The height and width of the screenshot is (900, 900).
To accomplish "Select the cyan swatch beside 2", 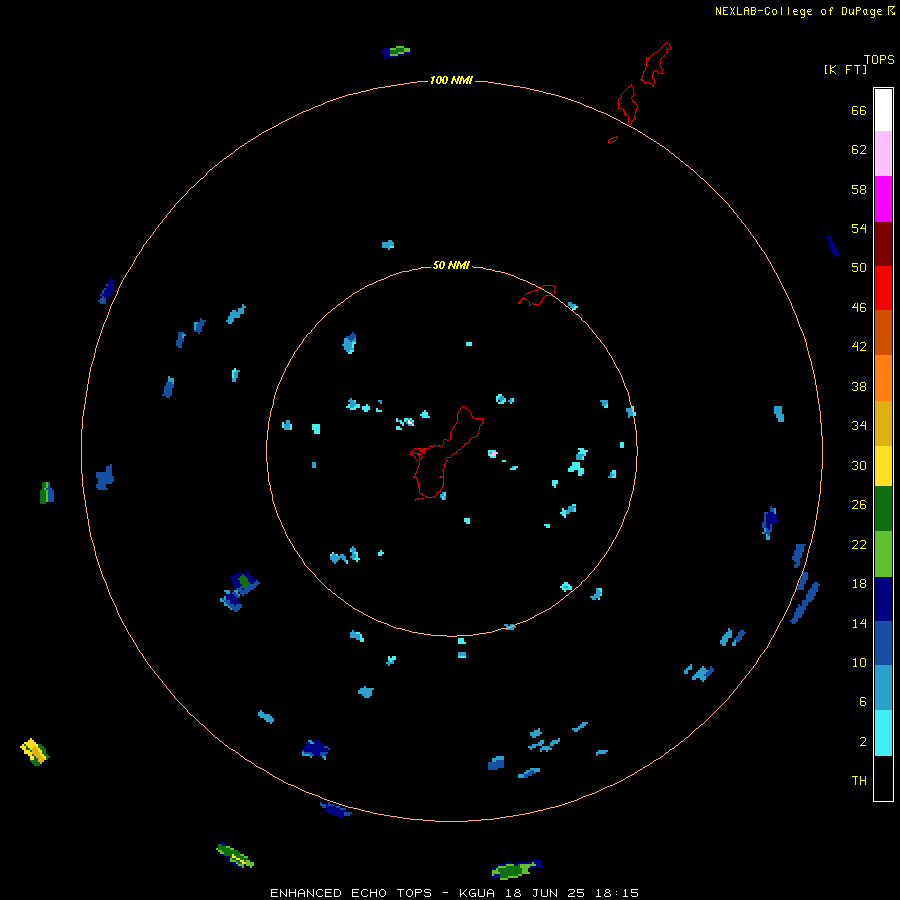I will coord(883,733).
